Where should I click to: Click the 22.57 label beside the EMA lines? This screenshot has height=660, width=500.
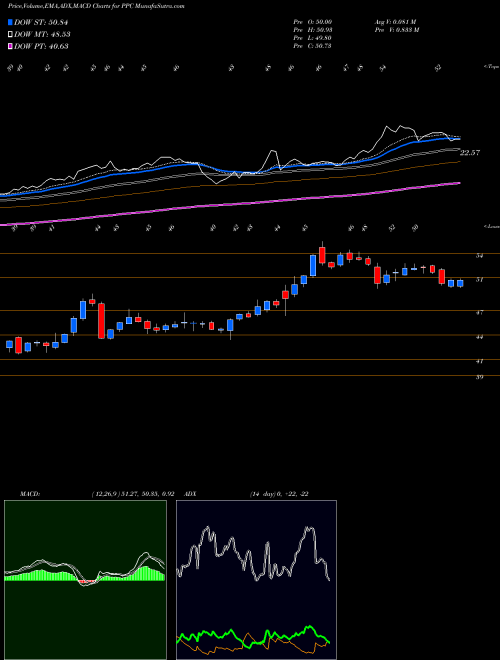470,153
